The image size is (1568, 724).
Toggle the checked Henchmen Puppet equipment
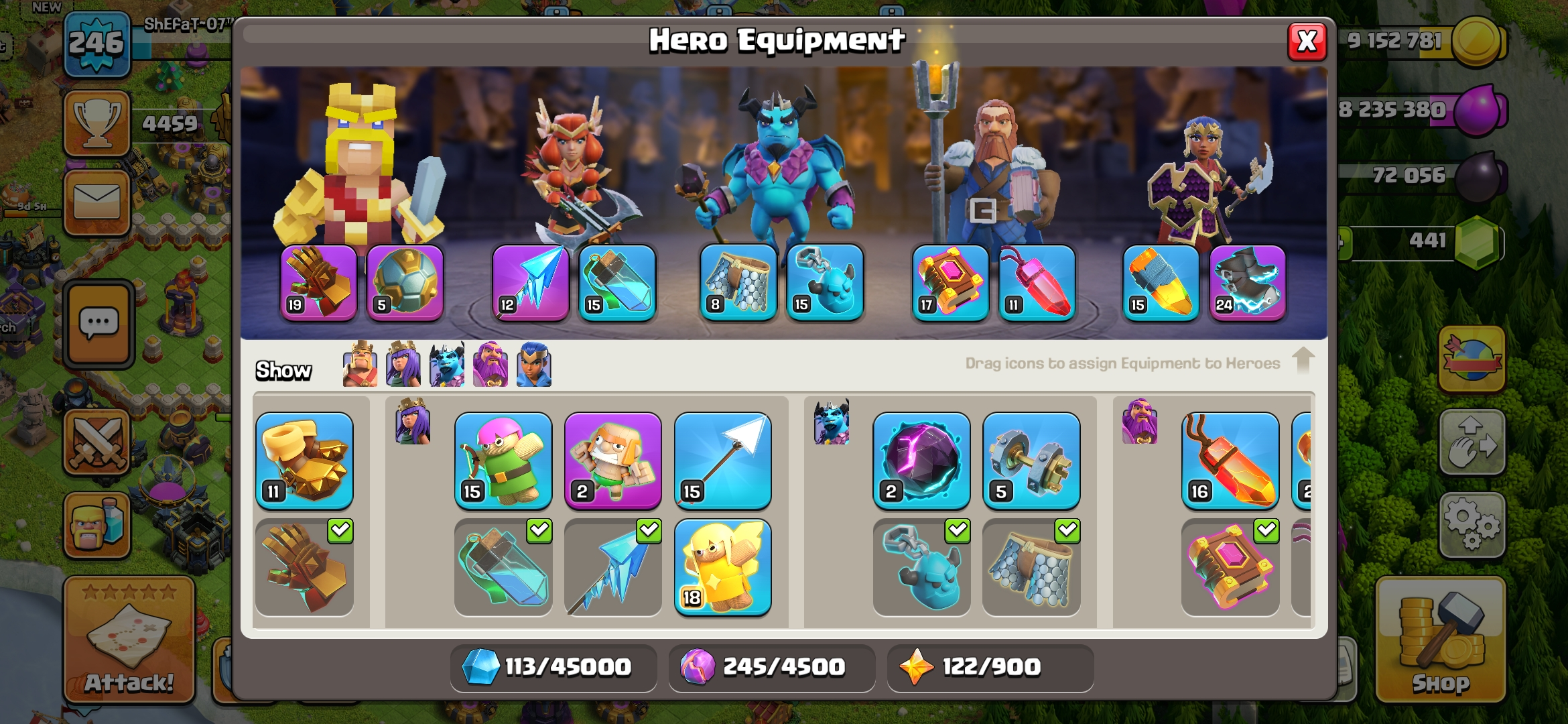click(x=921, y=567)
